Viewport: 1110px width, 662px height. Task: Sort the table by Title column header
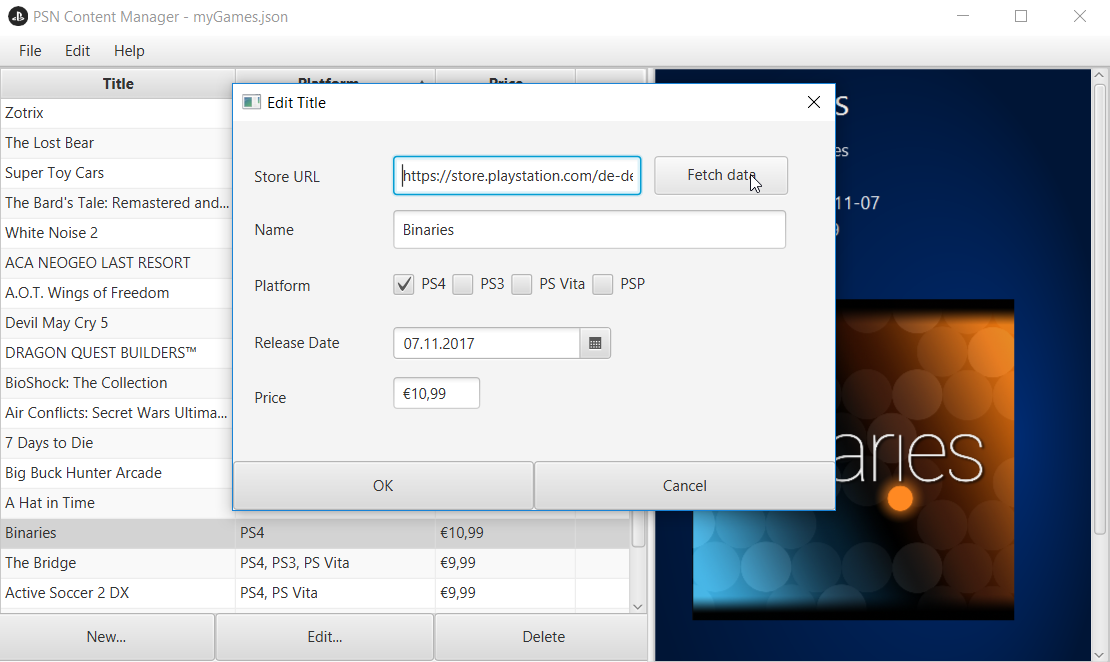(118, 84)
